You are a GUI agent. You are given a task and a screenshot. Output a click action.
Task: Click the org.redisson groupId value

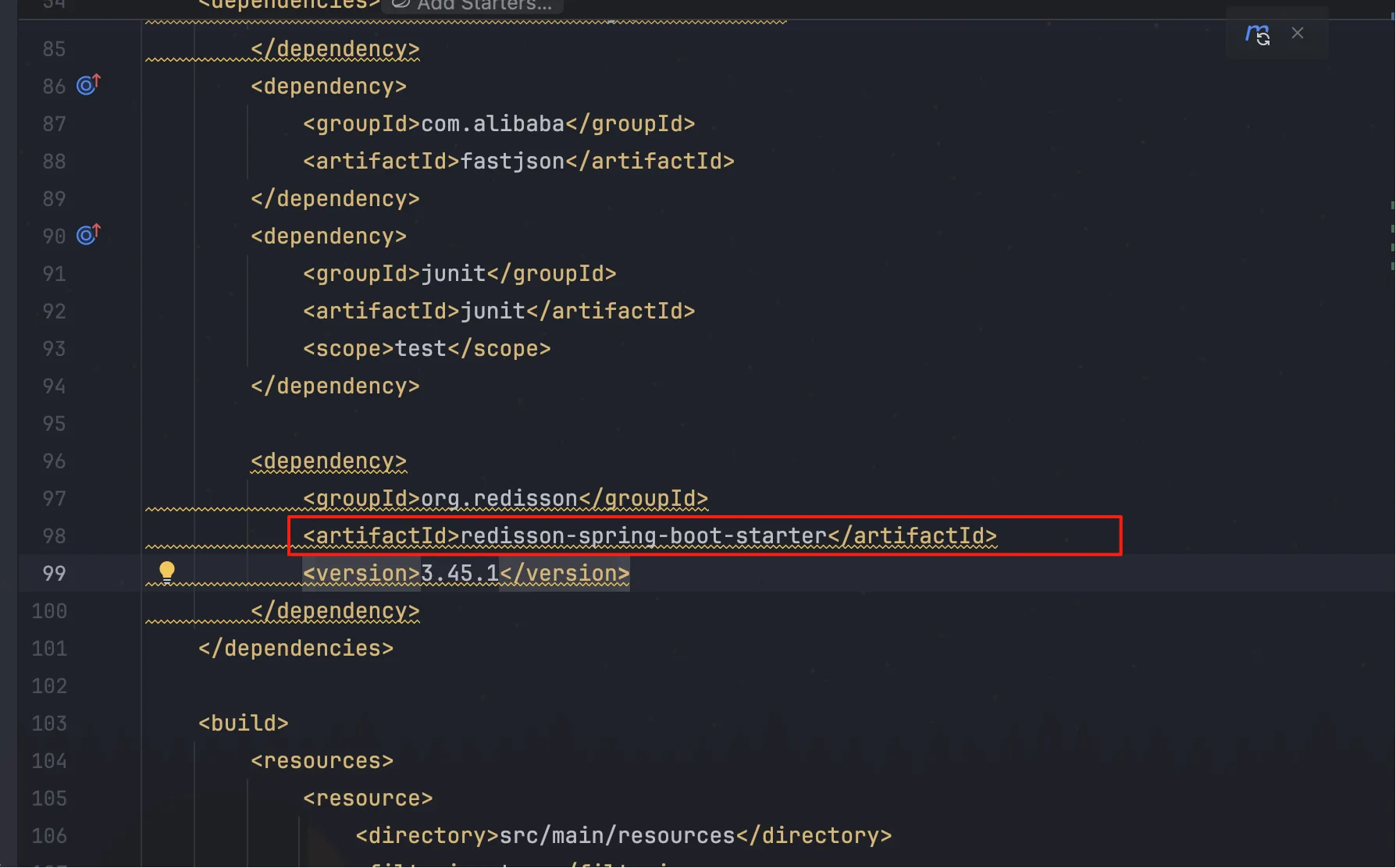[x=499, y=499]
